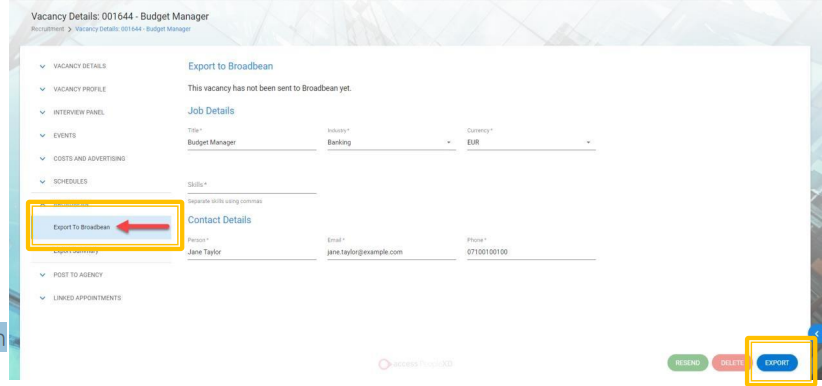Click the 'Job Details' heading

coord(211,111)
